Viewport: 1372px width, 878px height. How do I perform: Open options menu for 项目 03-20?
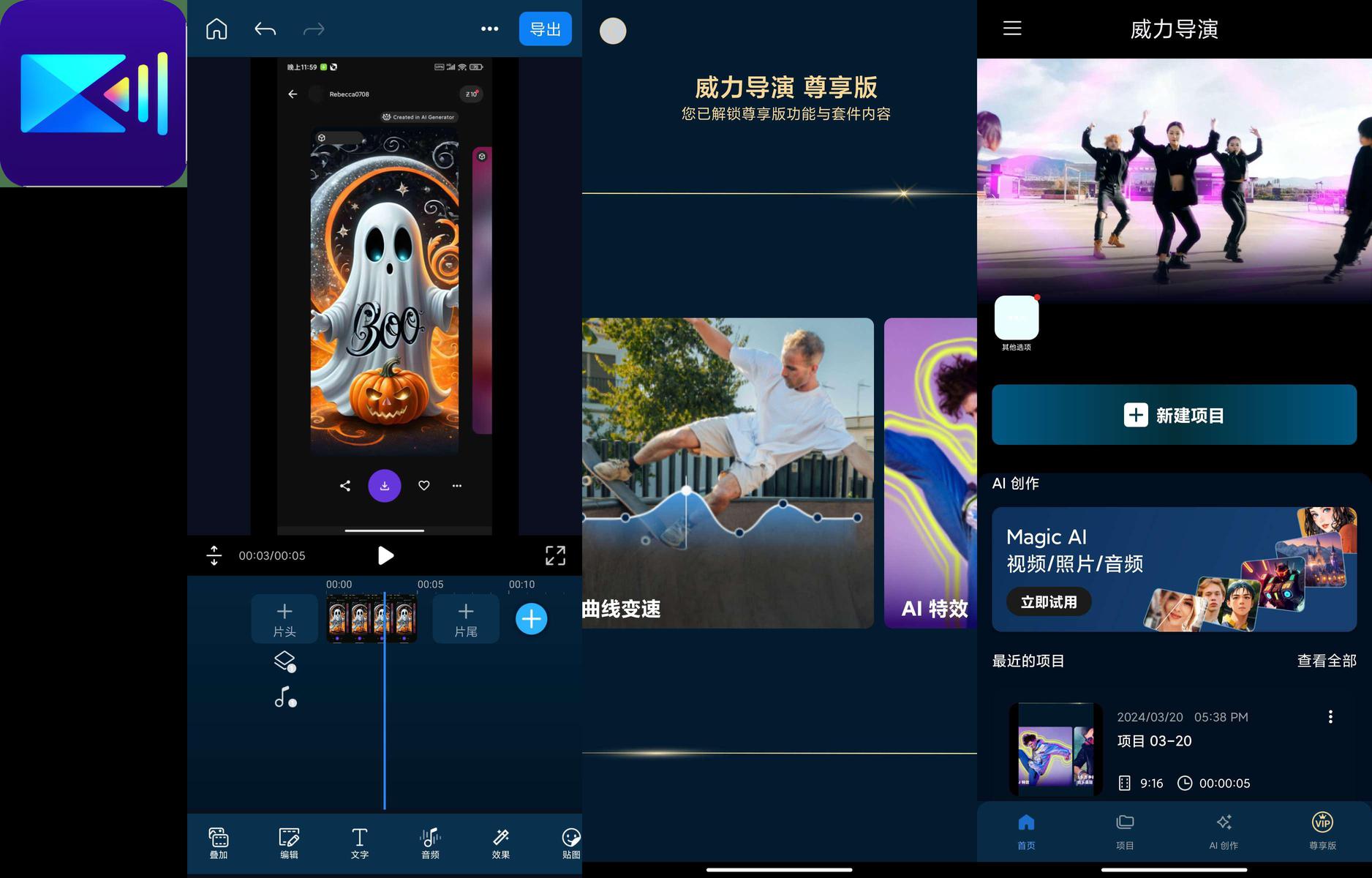click(1330, 717)
